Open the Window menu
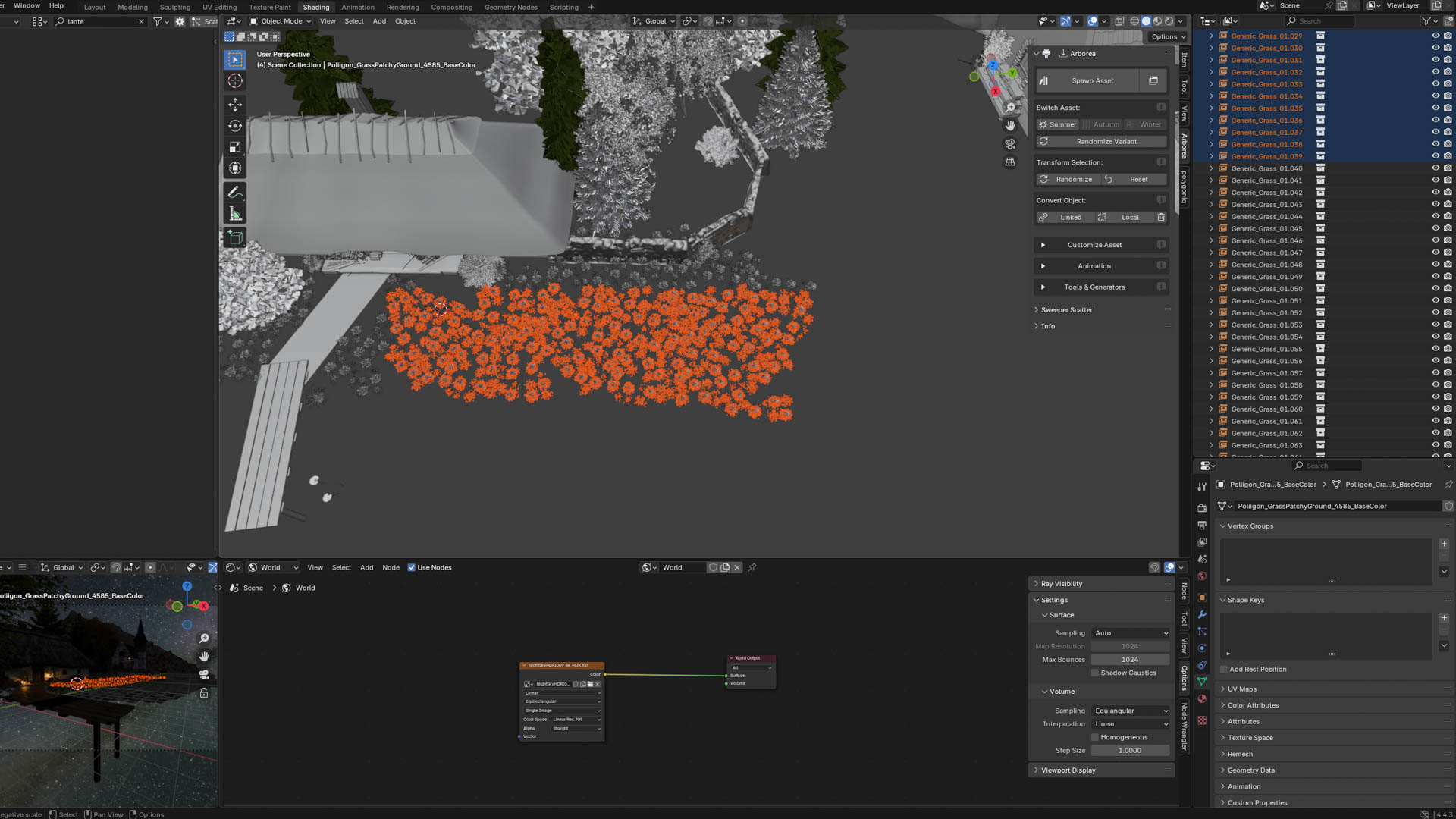Screen dimensions: 1456x819 (x=27, y=5)
